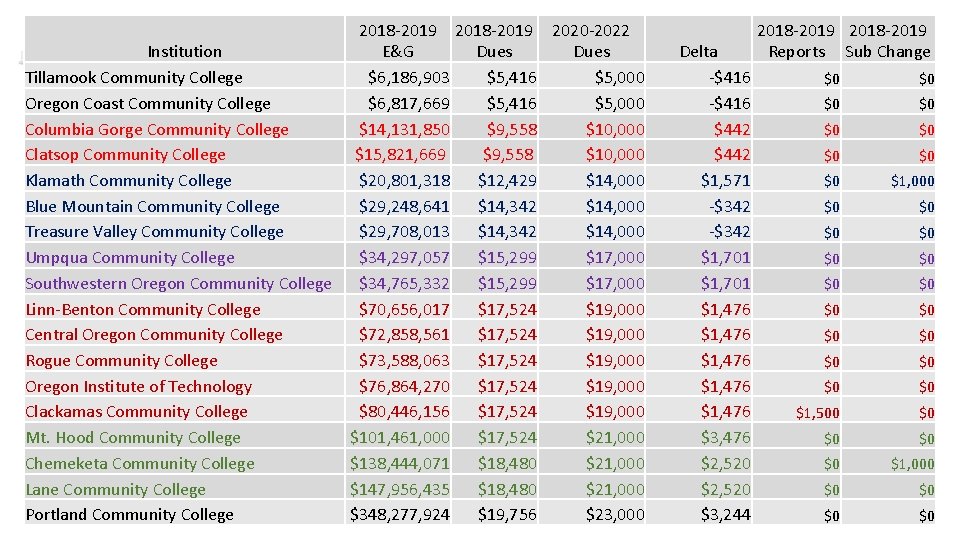Select Chemeketa Community College $1,000 Sub Change
Screen dimensions: 960x540
point(912,464)
